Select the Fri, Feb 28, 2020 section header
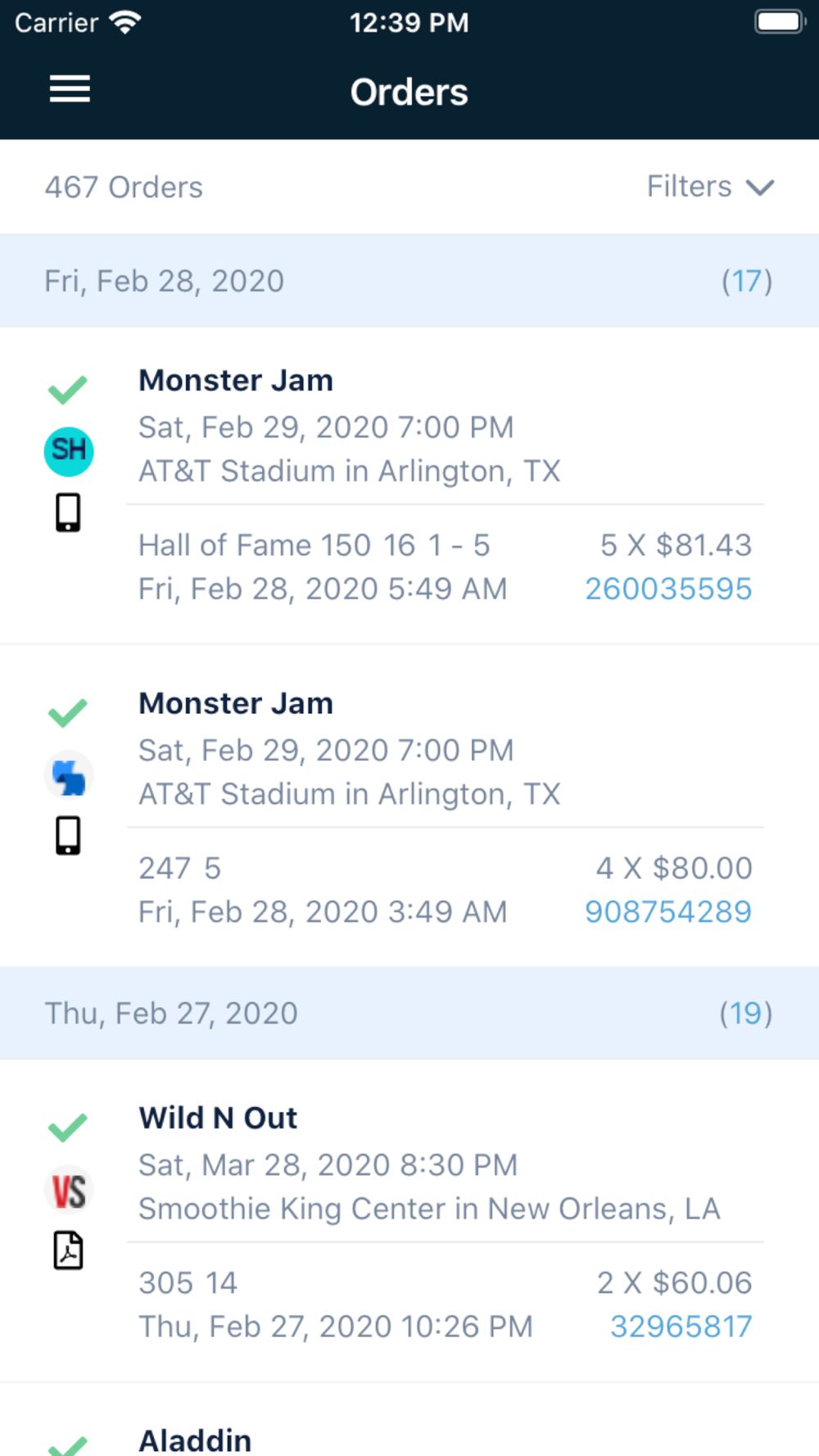The image size is (819, 1456). tap(409, 281)
